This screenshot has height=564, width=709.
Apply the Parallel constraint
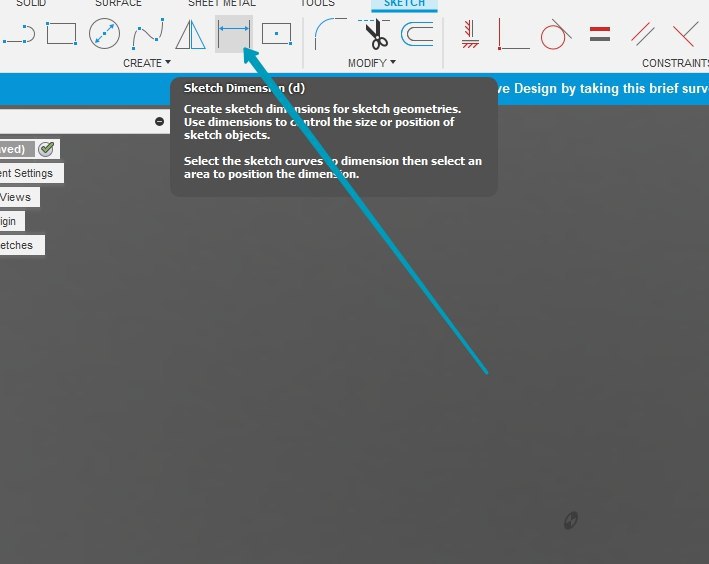[643, 34]
